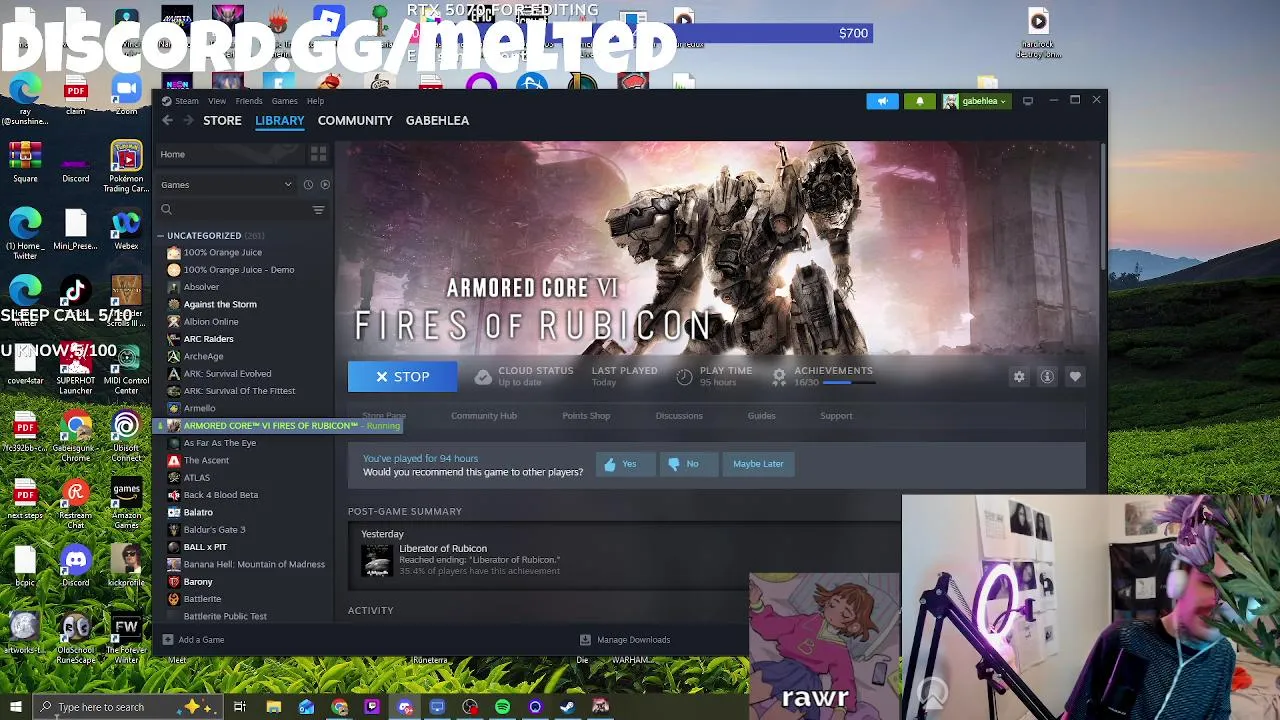
Task: Open the Friends menu
Action: (x=249, y=101)
